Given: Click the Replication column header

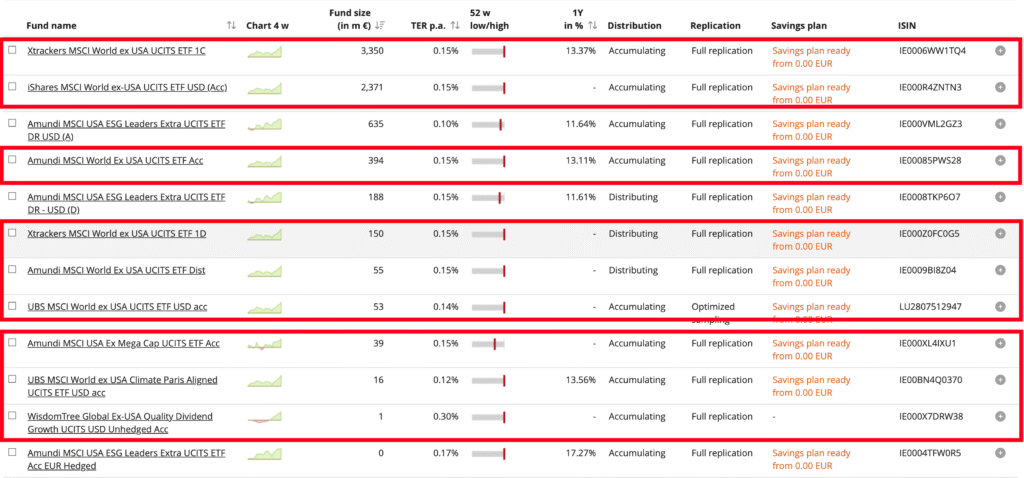Looking at the screenshot, I should point(715,25).
